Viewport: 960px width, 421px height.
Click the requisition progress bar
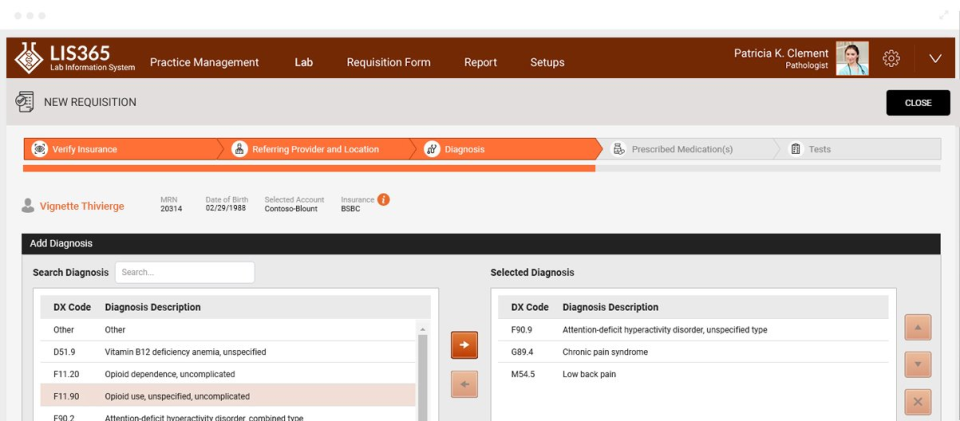tap(482, 168)
